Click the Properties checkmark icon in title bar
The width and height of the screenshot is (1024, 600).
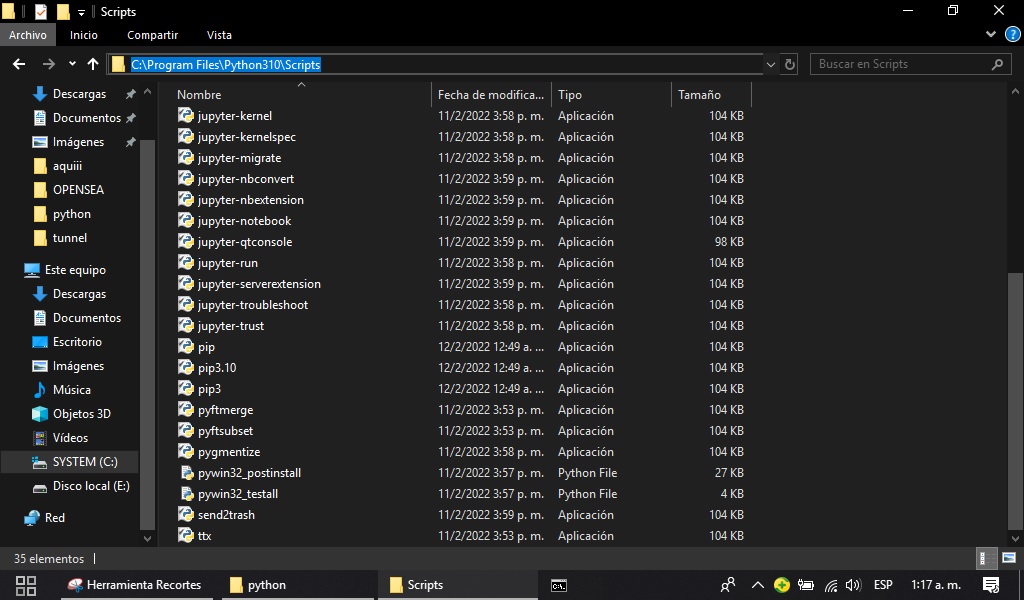[40, 12]
